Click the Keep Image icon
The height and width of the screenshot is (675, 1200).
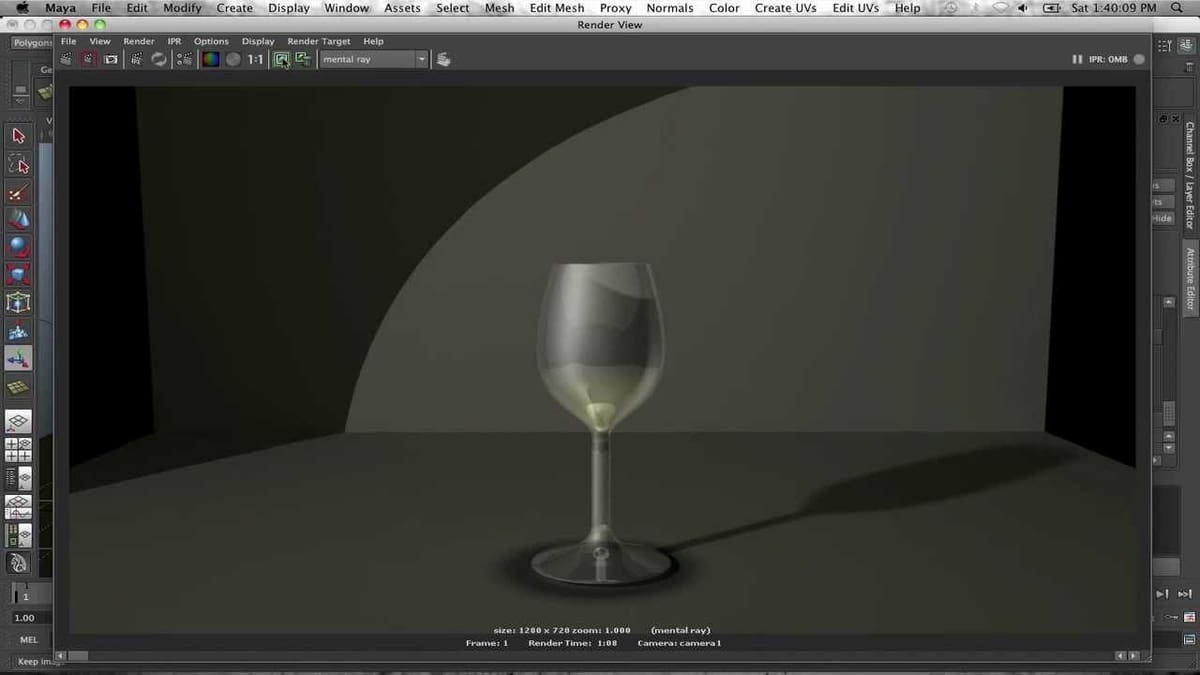coord(282,60)
